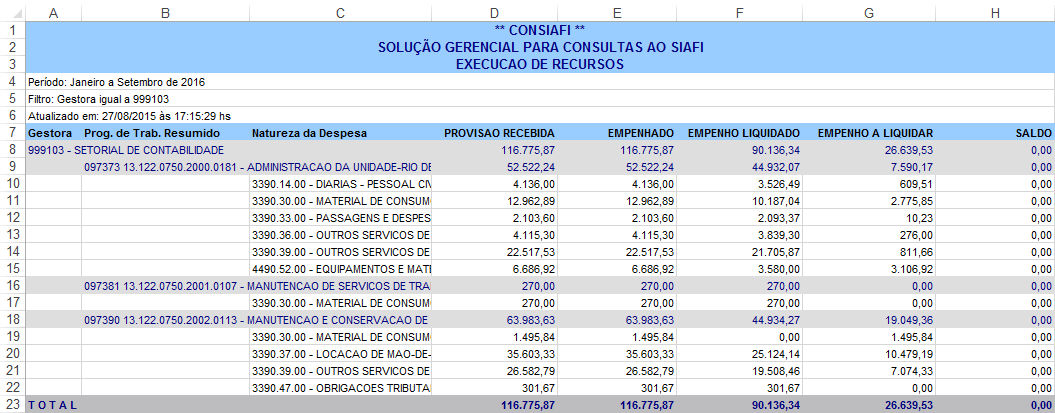
Task: Click 'Período: Janeiro a Setembro de 2016' cell
Action: [x=540, y=81]
